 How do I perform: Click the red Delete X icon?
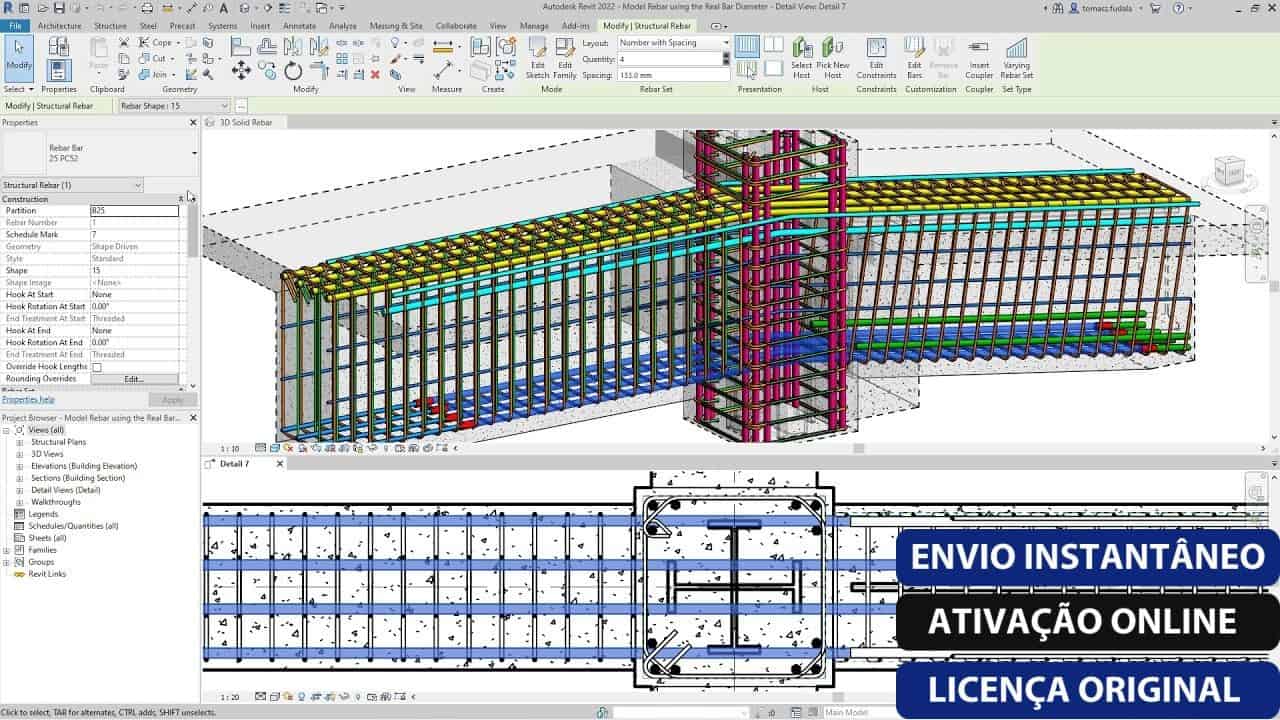pyautogui.click(x=375, y=75)
